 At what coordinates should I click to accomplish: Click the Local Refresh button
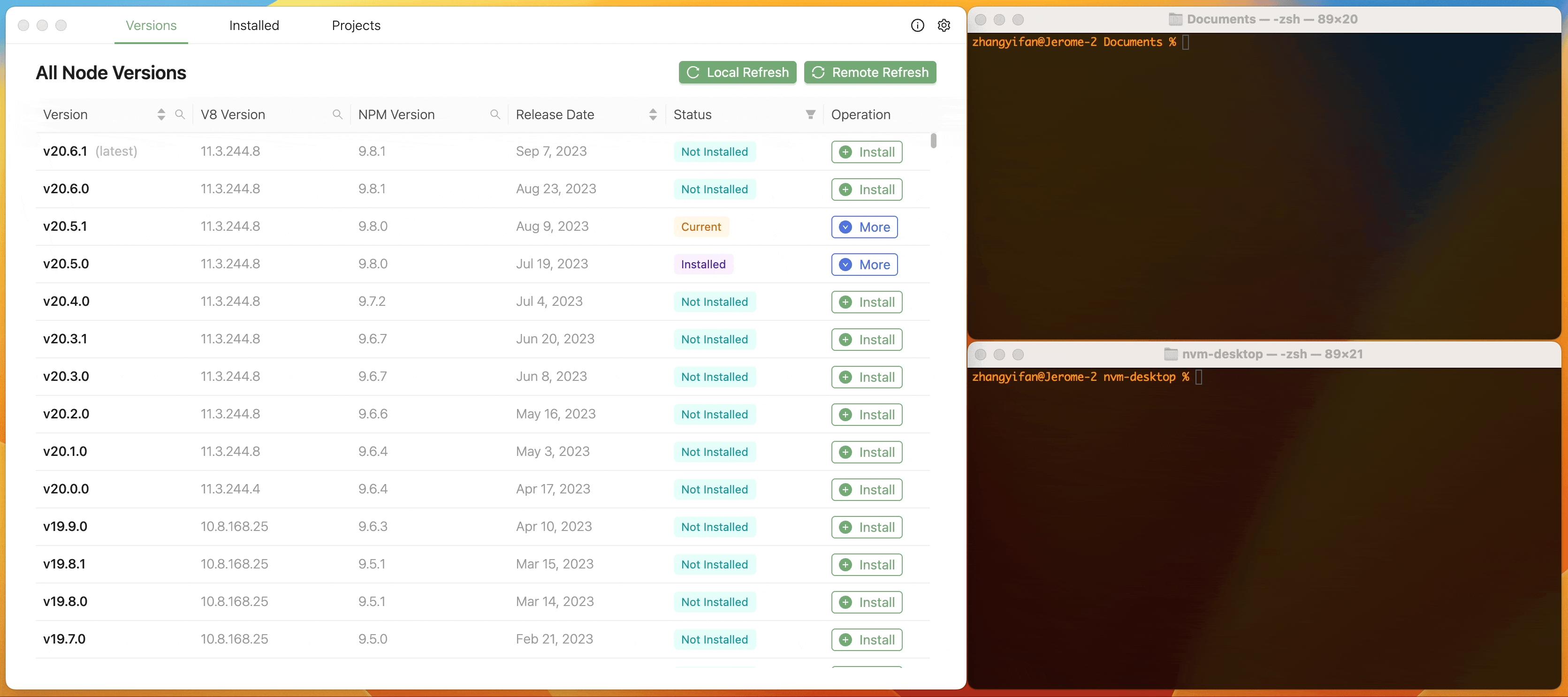[x=737, y=72]
